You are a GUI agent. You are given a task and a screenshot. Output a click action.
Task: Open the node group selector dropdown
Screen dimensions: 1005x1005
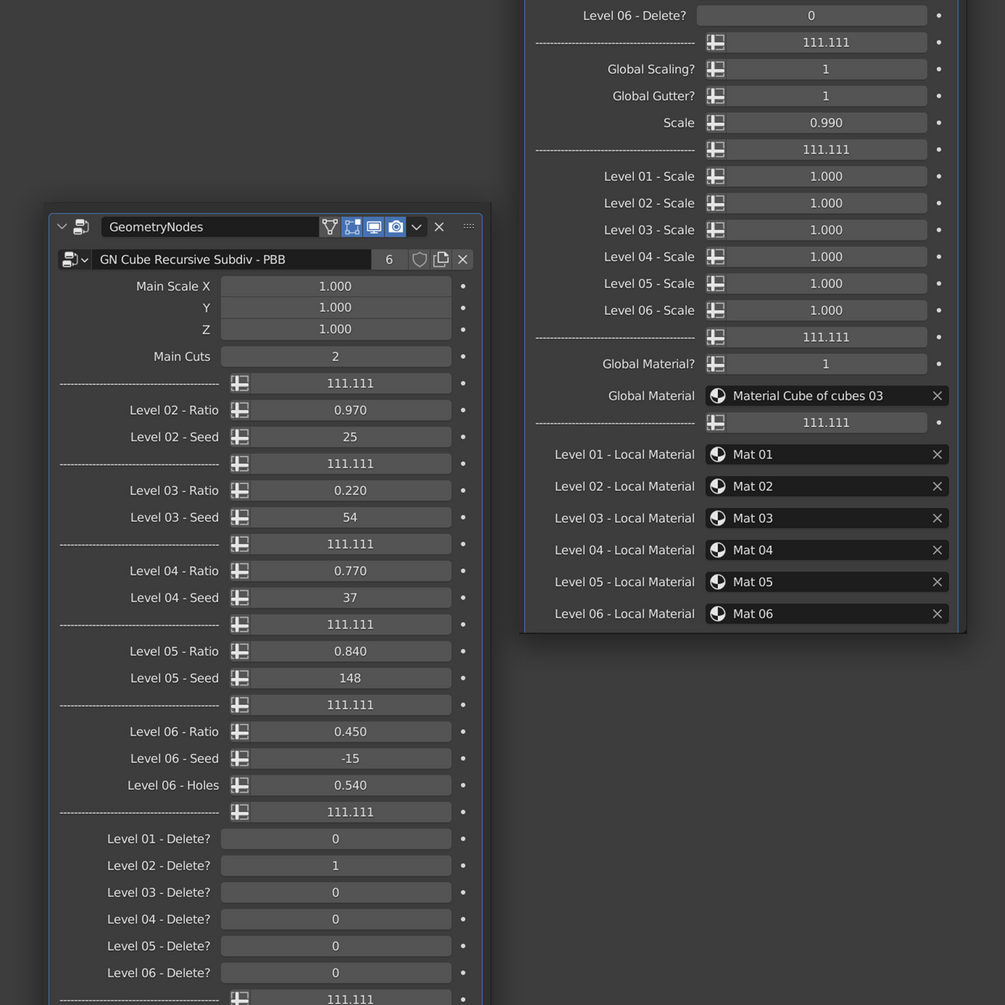pyautogui.click(x=86, y=259)
